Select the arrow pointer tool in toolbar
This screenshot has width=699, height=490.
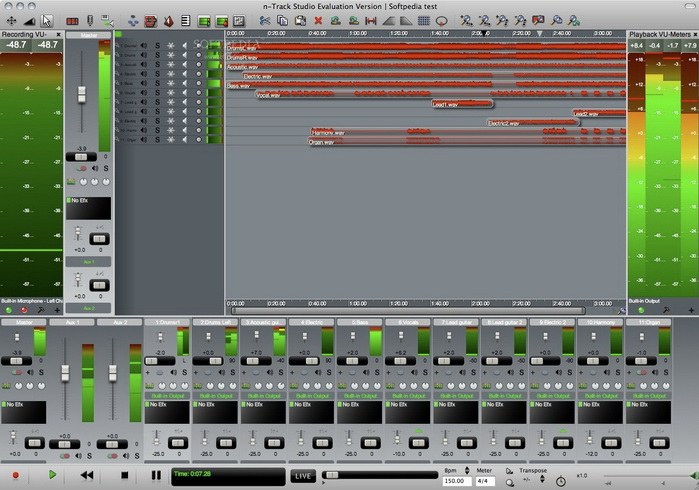[46, 20]
